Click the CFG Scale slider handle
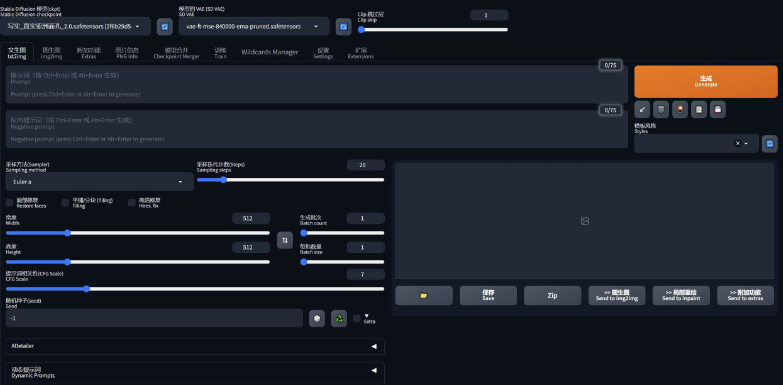The image size is (783, 385). tap(86, 289)
